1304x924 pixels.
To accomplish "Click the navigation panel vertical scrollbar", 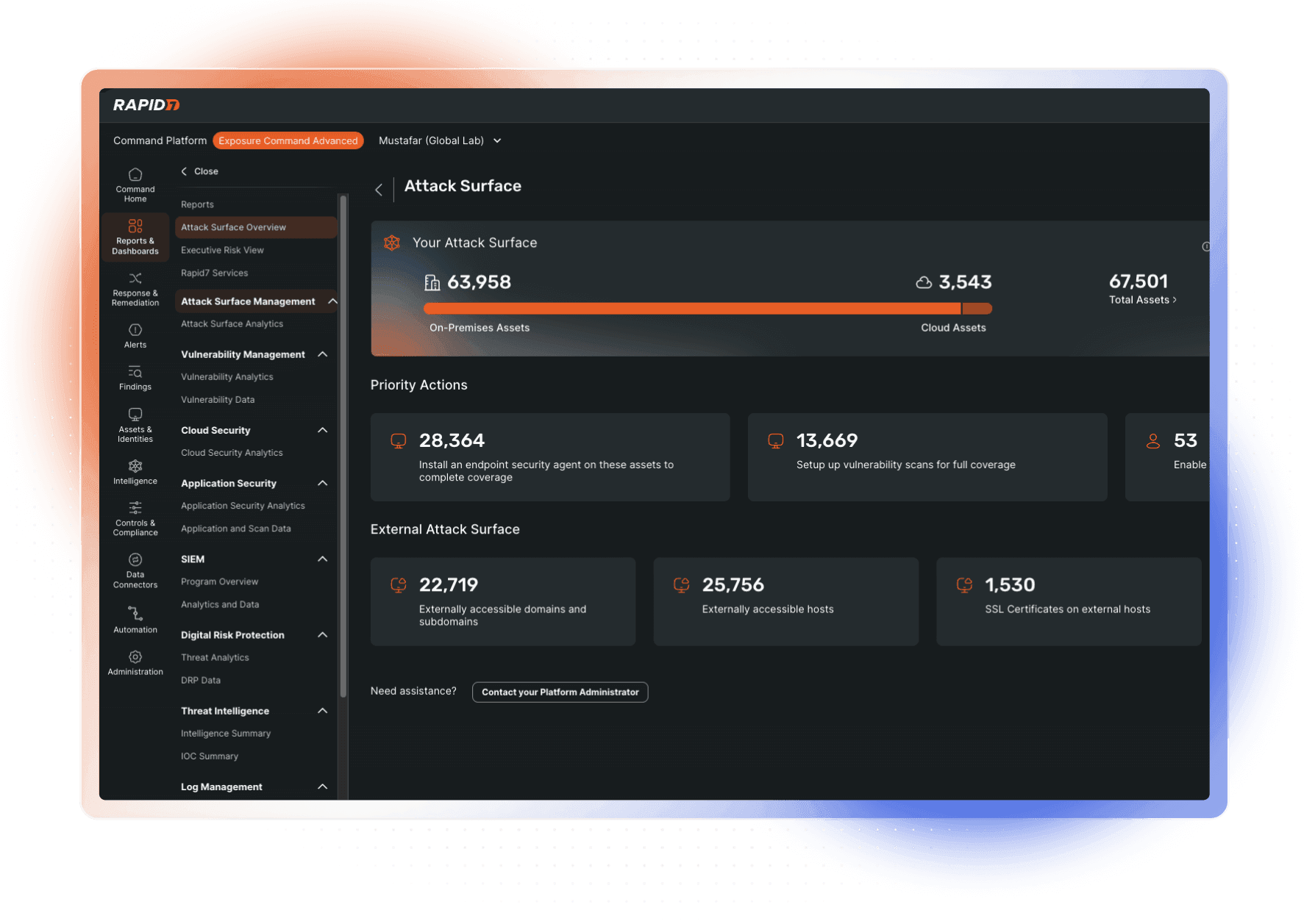I will (343, 447).
